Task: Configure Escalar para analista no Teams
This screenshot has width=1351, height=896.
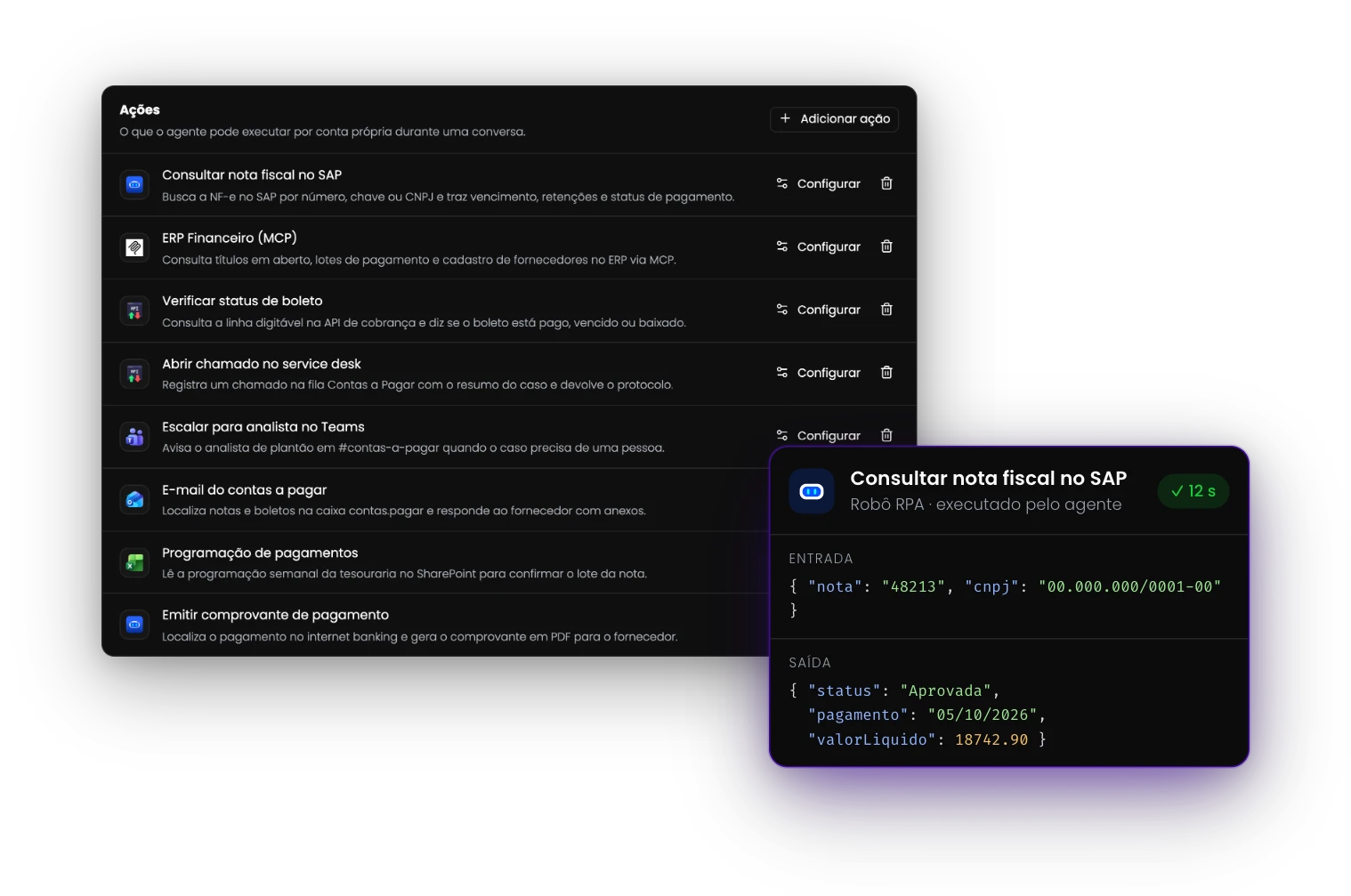Action: coord(818,435)
